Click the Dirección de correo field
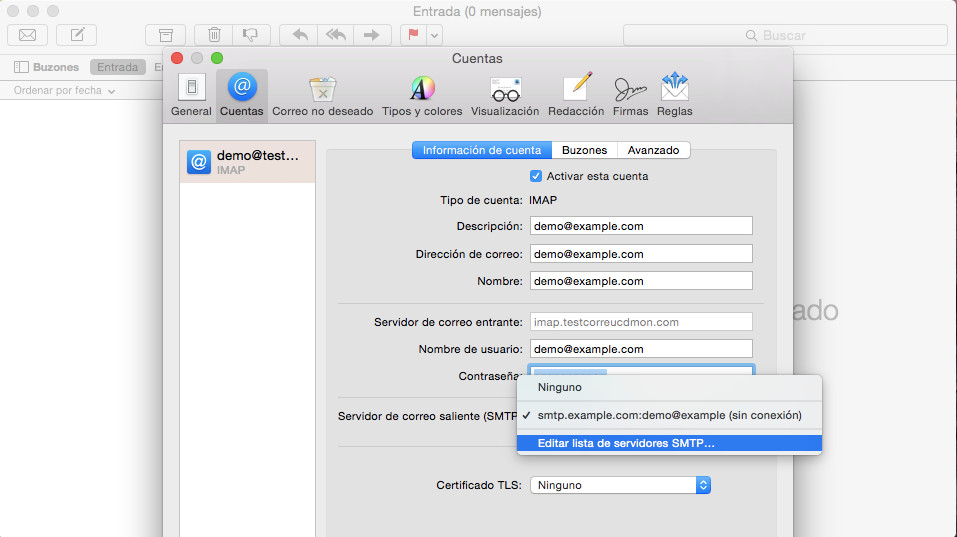Screen dimensions: 957x537 point(641,254)
